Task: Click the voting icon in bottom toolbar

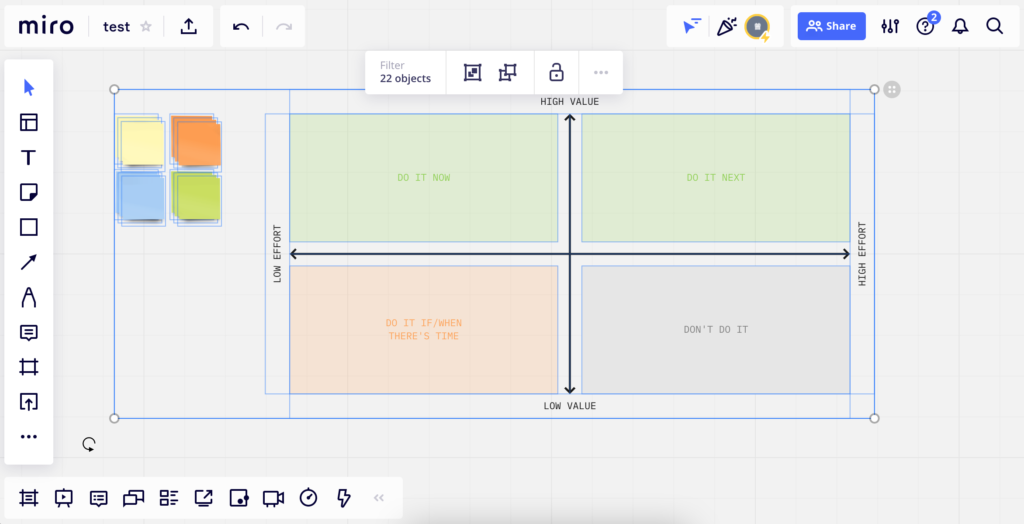Action: click(239, 498)
